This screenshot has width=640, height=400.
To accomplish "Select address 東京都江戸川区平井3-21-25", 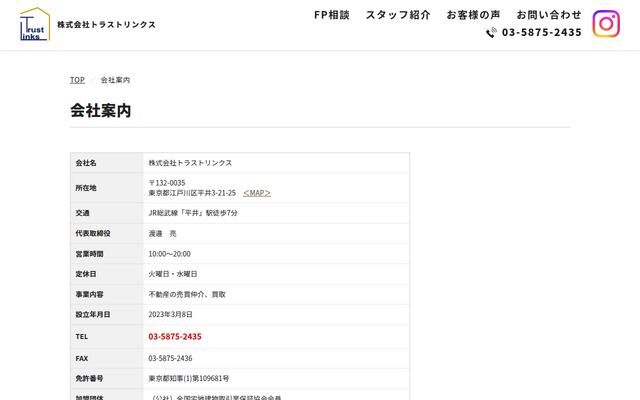I will 192,193.
